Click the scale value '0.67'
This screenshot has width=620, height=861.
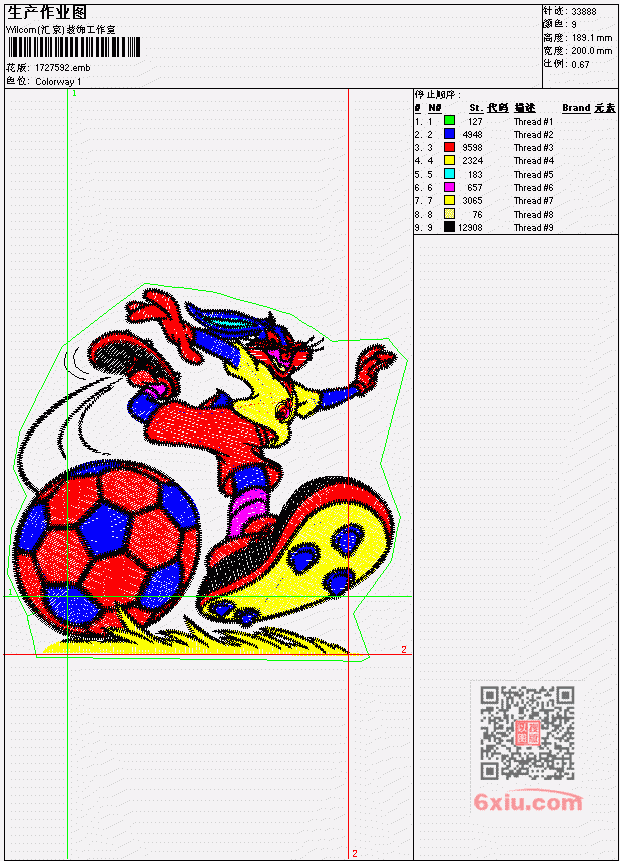tap(580, 64)
